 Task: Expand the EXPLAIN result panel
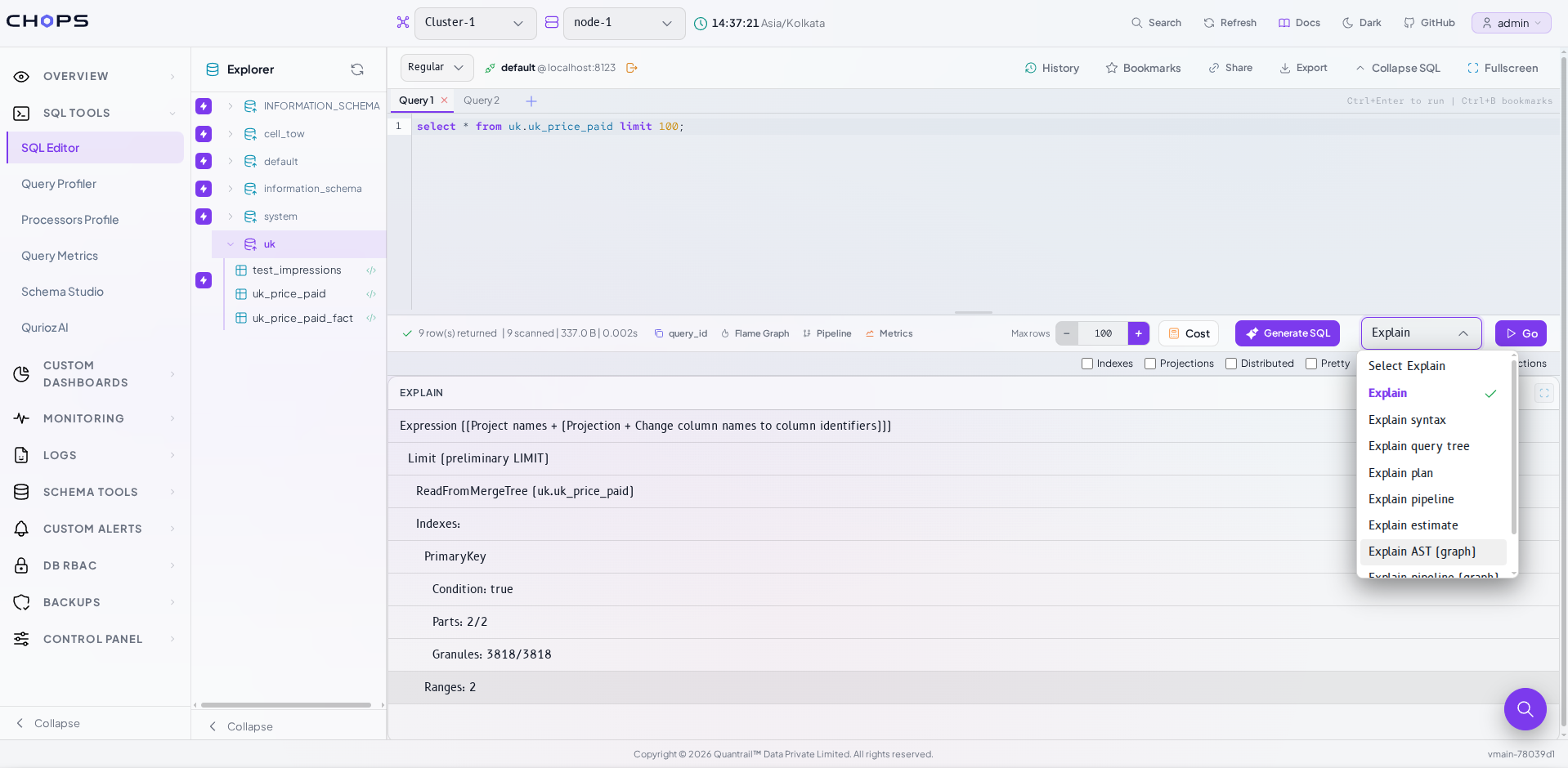1543,393
